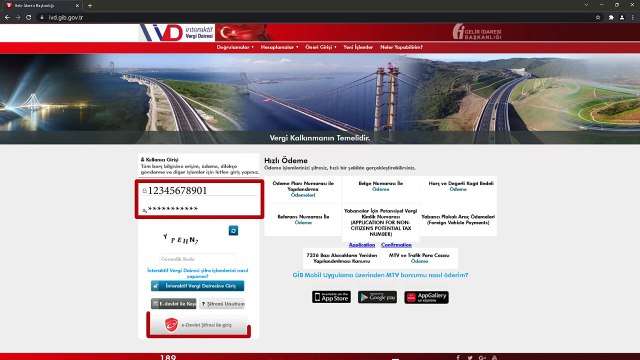Viewport: 640px width, 360px height.
Task: Open the Twitter icon in the footer
Action: tap(470, 358)
